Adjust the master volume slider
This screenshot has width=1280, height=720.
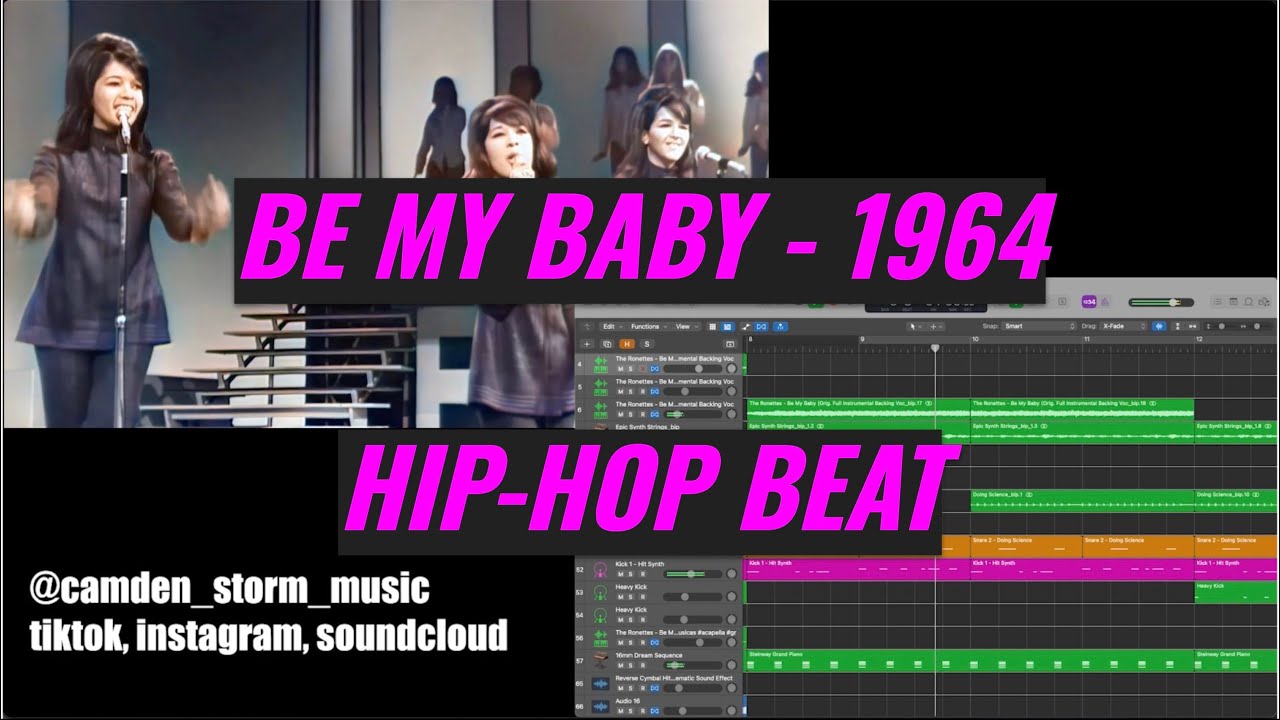(1161, 302)
